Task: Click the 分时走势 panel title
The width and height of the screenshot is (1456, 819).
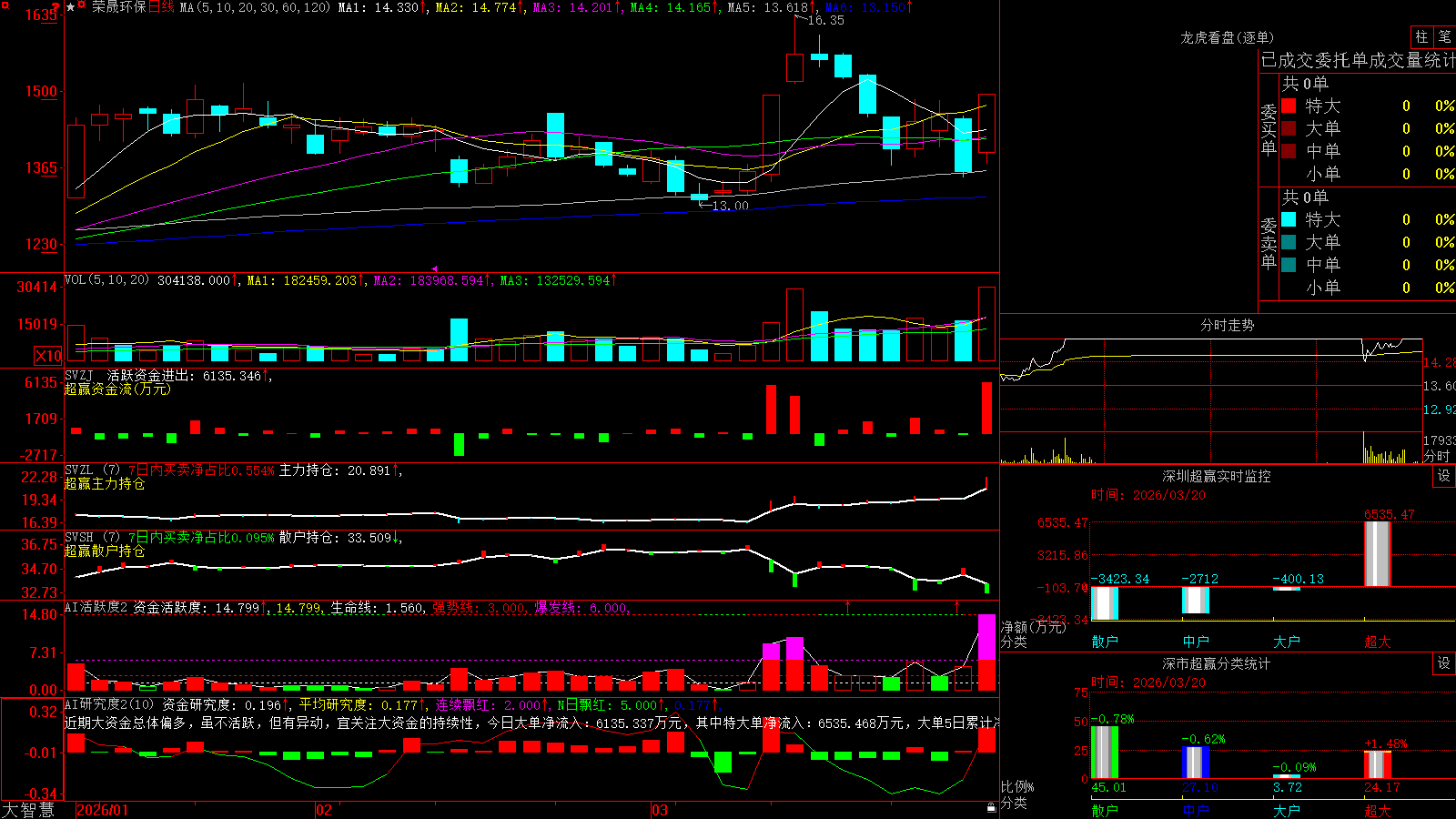Action: pos(1227,325)
